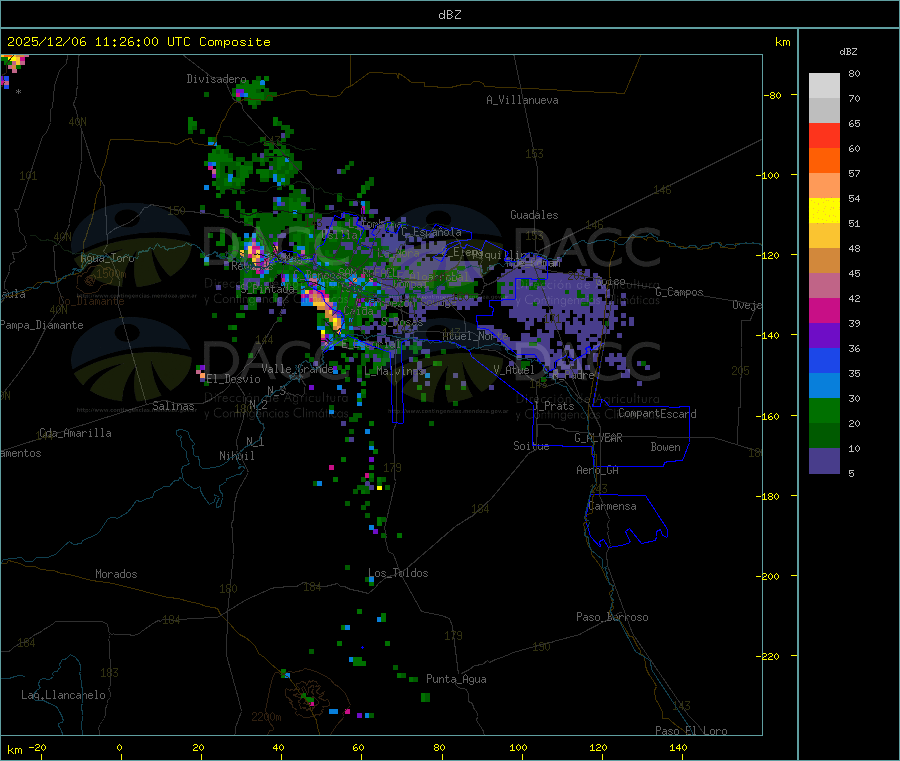Click the J_Prats map label
This screenshot has width=900, height=761.
coord(553,406)
